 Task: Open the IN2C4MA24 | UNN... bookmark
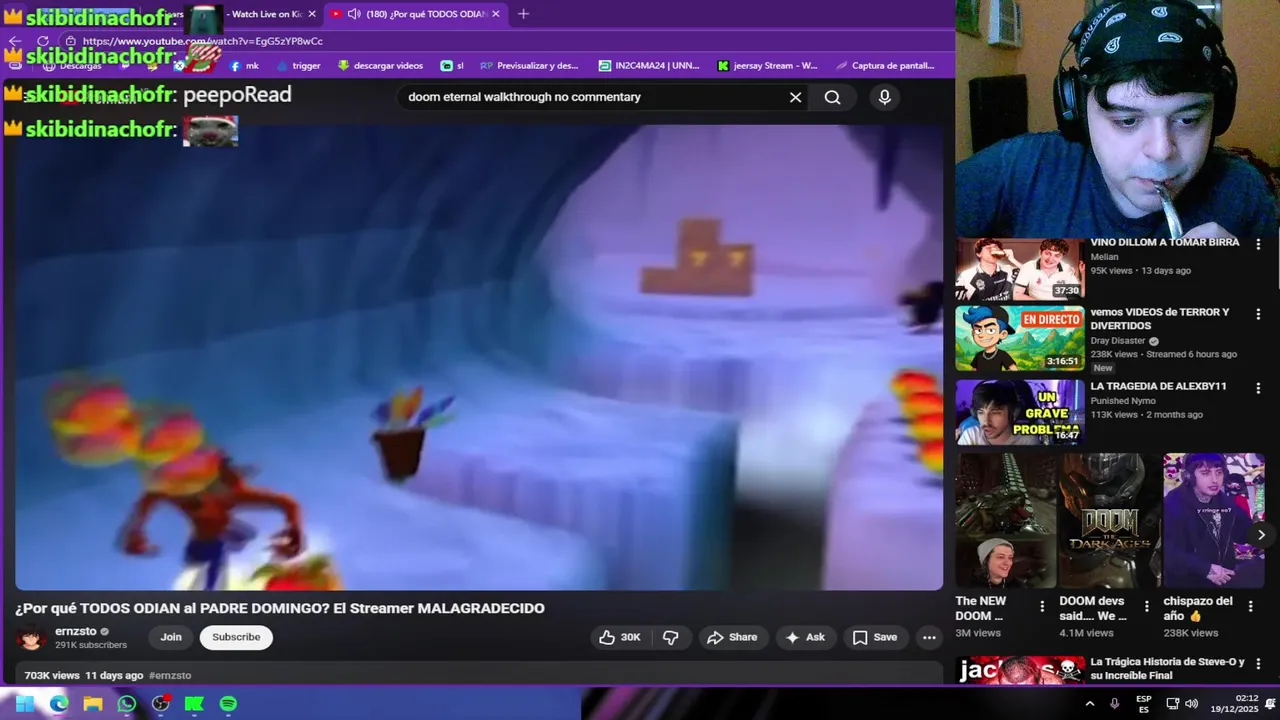tap(648, 66)
